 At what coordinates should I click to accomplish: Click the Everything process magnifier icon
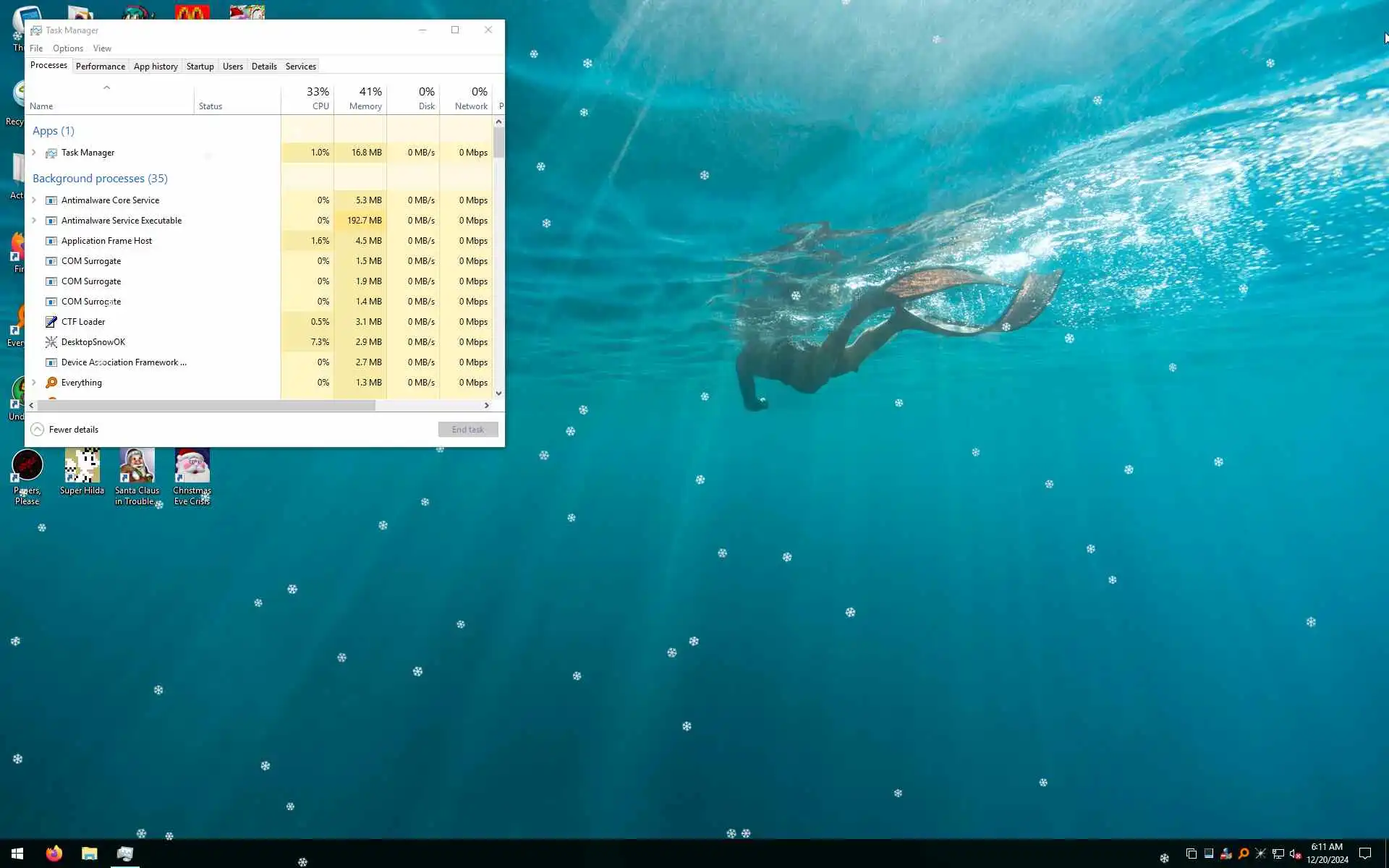coord(51,383)
